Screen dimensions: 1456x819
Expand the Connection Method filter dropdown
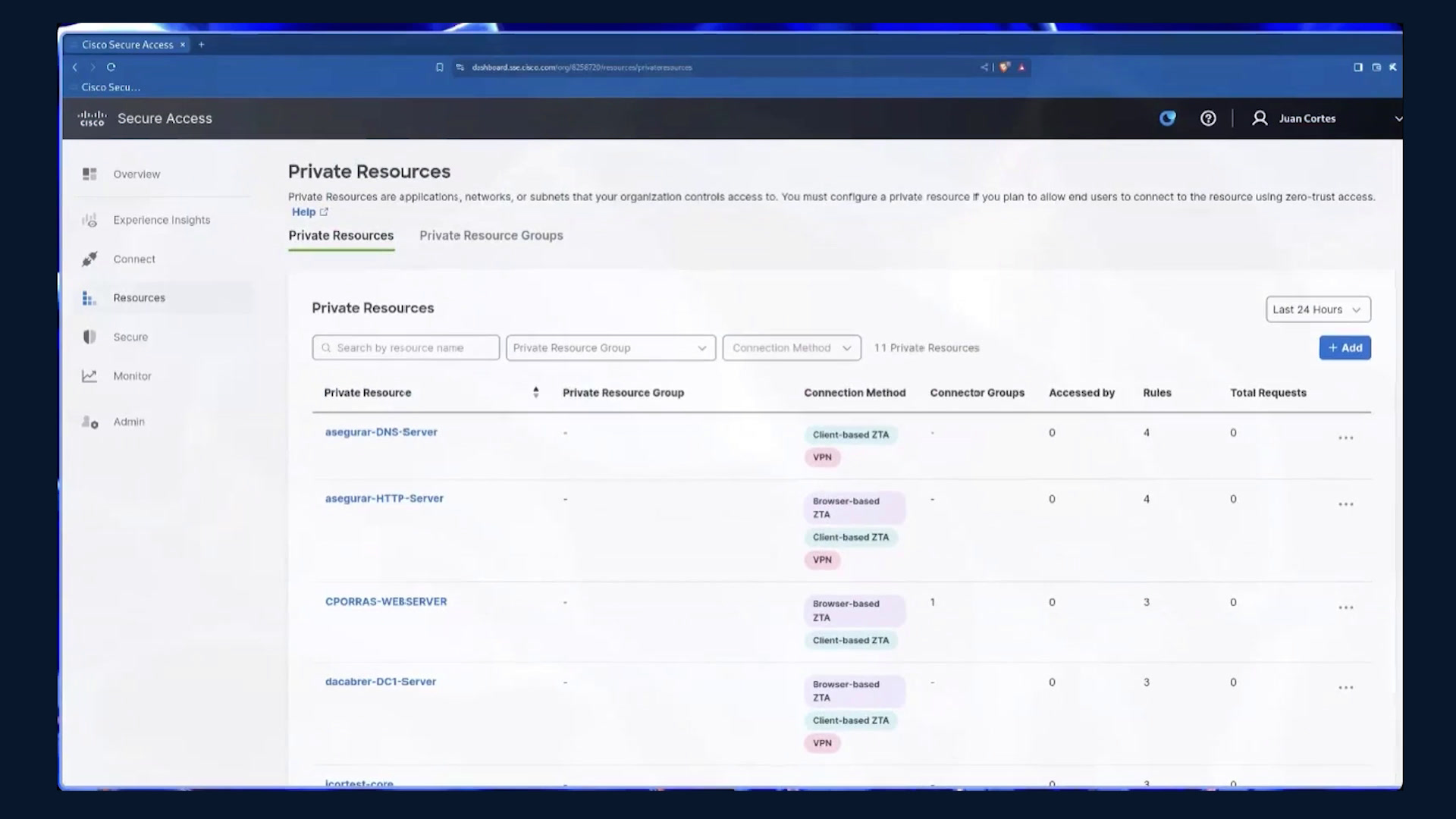pos(792,348)
